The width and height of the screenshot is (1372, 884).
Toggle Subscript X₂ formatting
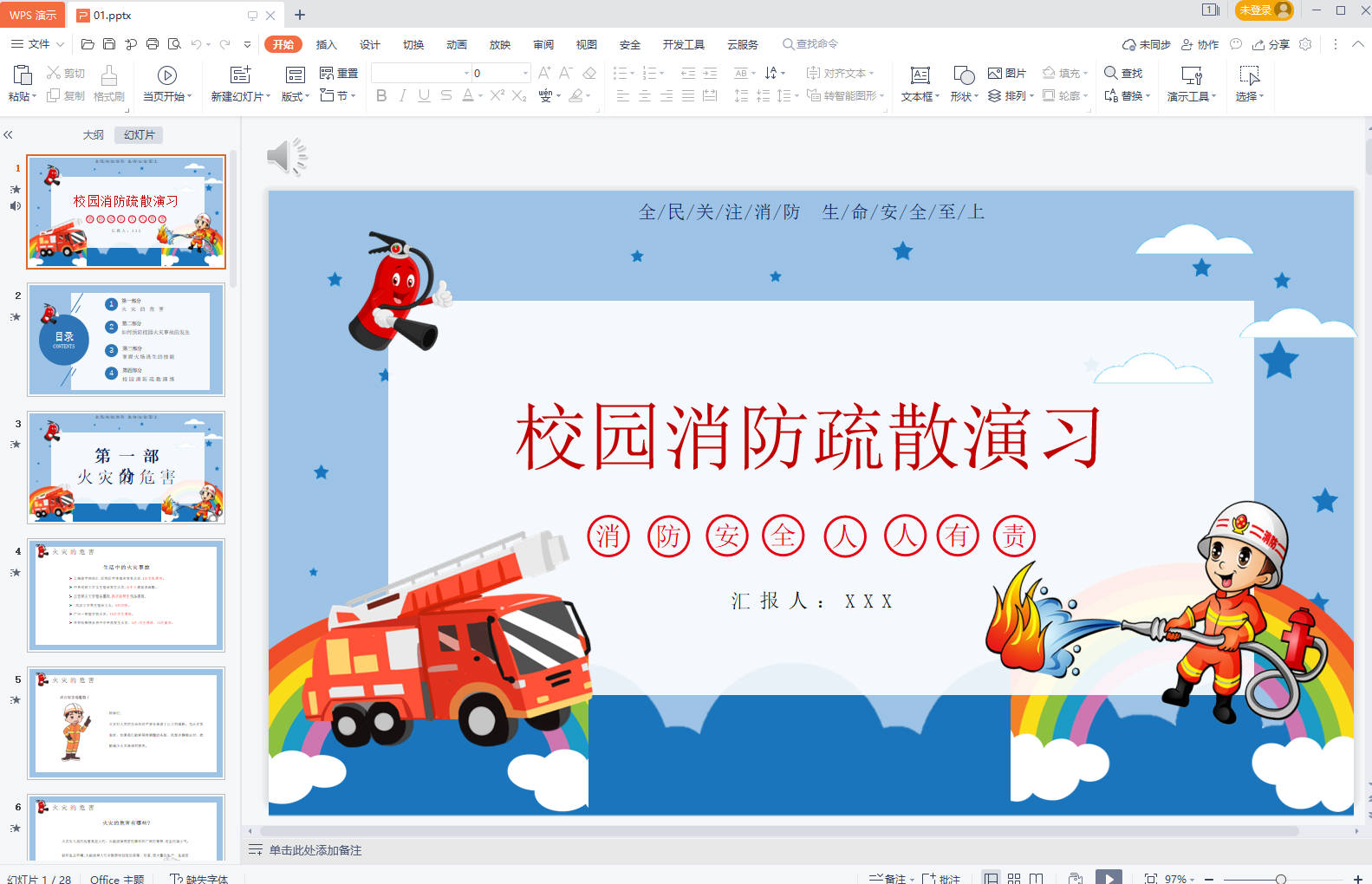pyautogui.click(x=518, y=96)
